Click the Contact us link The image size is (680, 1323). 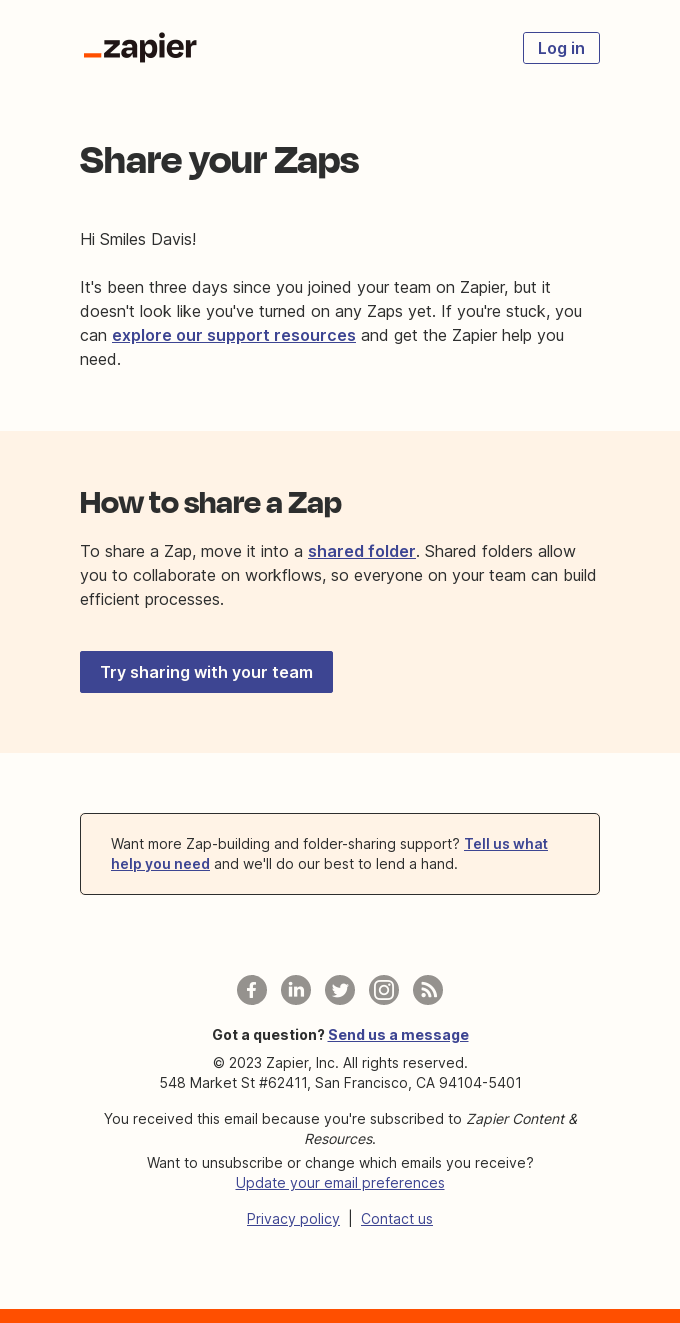click(x=396, y=1218)
